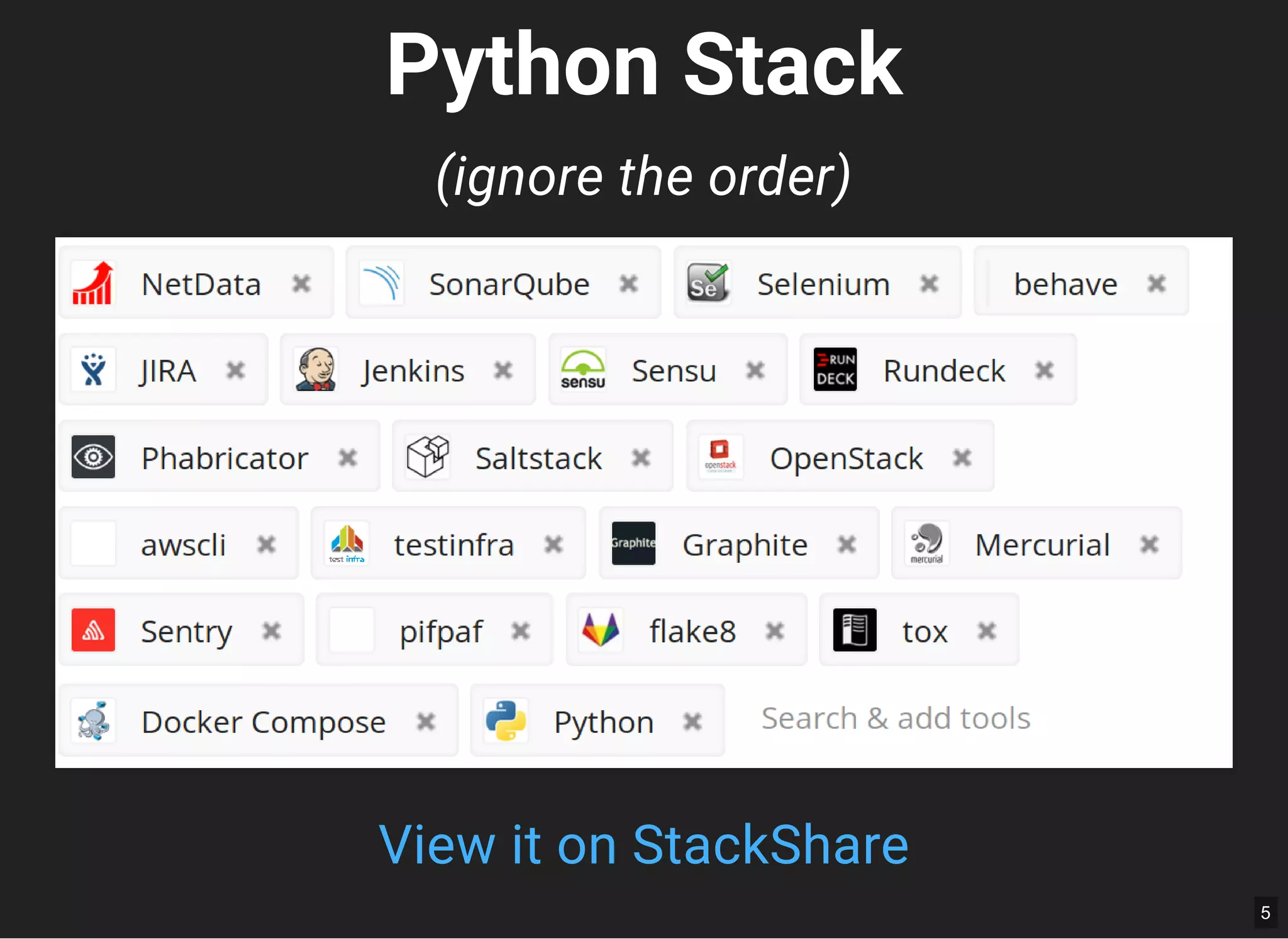Remove the behave tag
This screenshot has height=939, width=1288.
tap(1157, 284)
